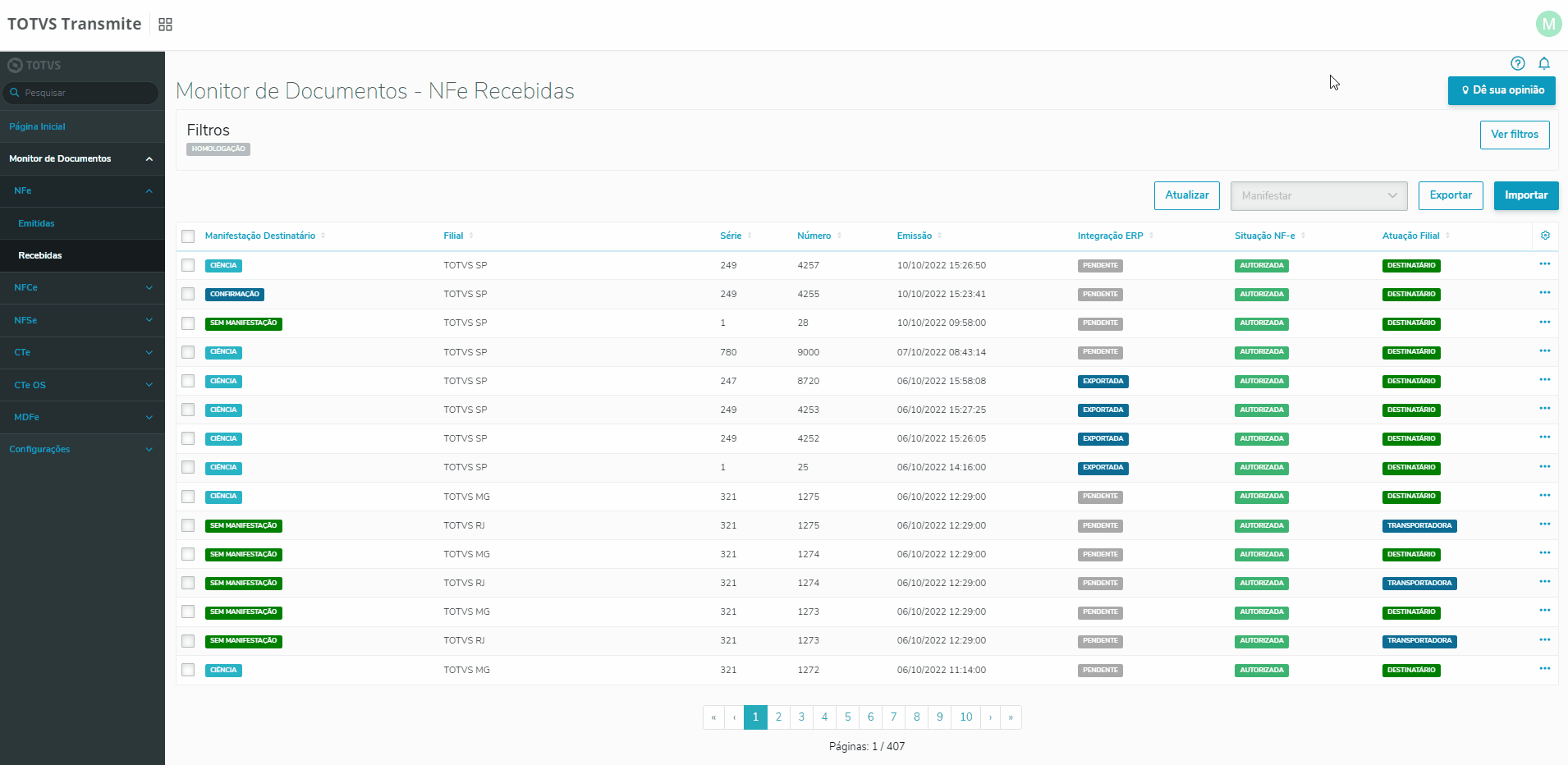Sort by Número column arrows
This screenshot has width=1568, height=765.
[x=839, y=236]
